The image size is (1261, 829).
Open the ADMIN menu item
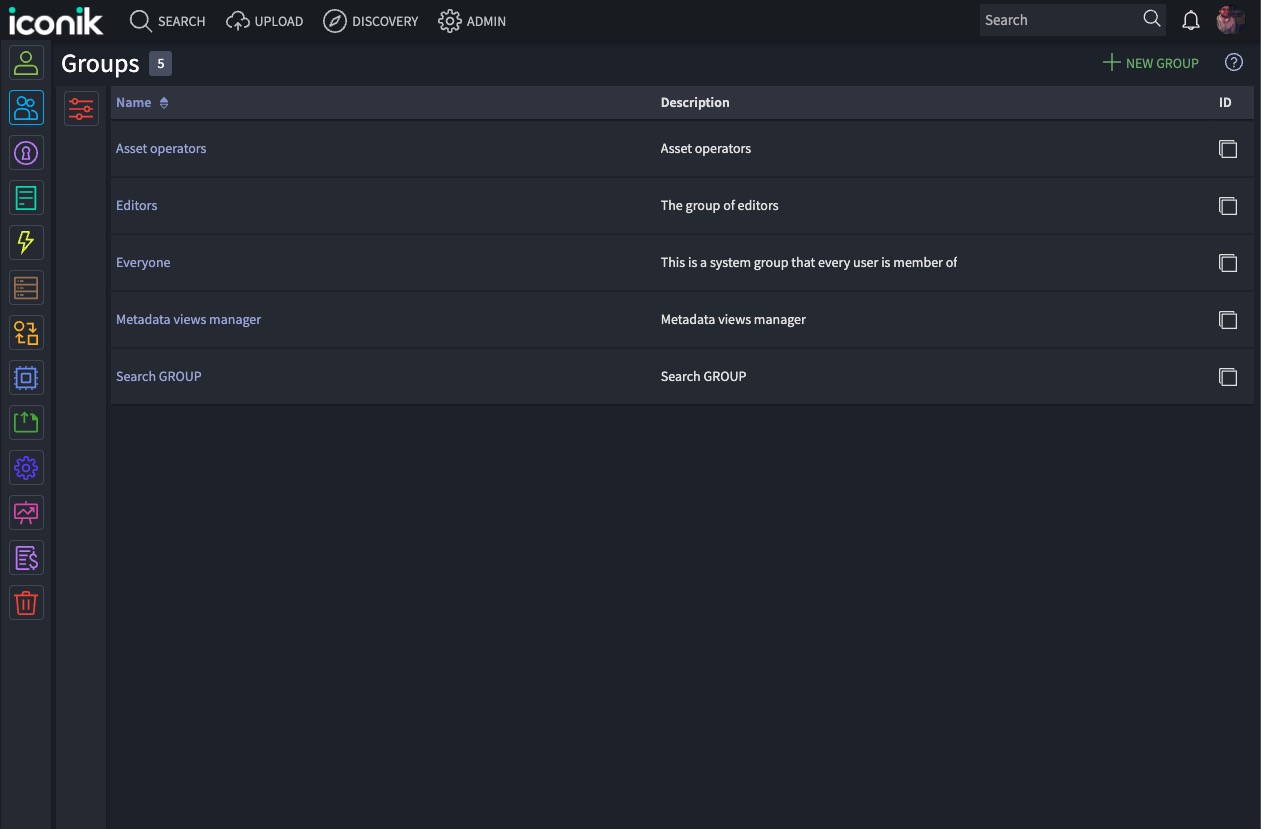tap(472, 20)
